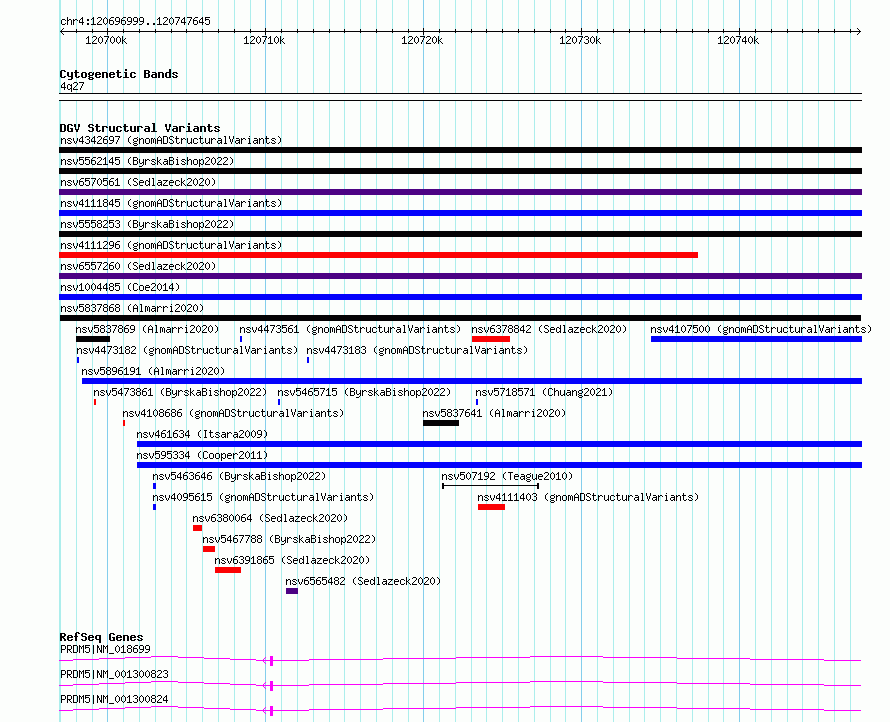Click the 120700k ruler tick label

106,40
